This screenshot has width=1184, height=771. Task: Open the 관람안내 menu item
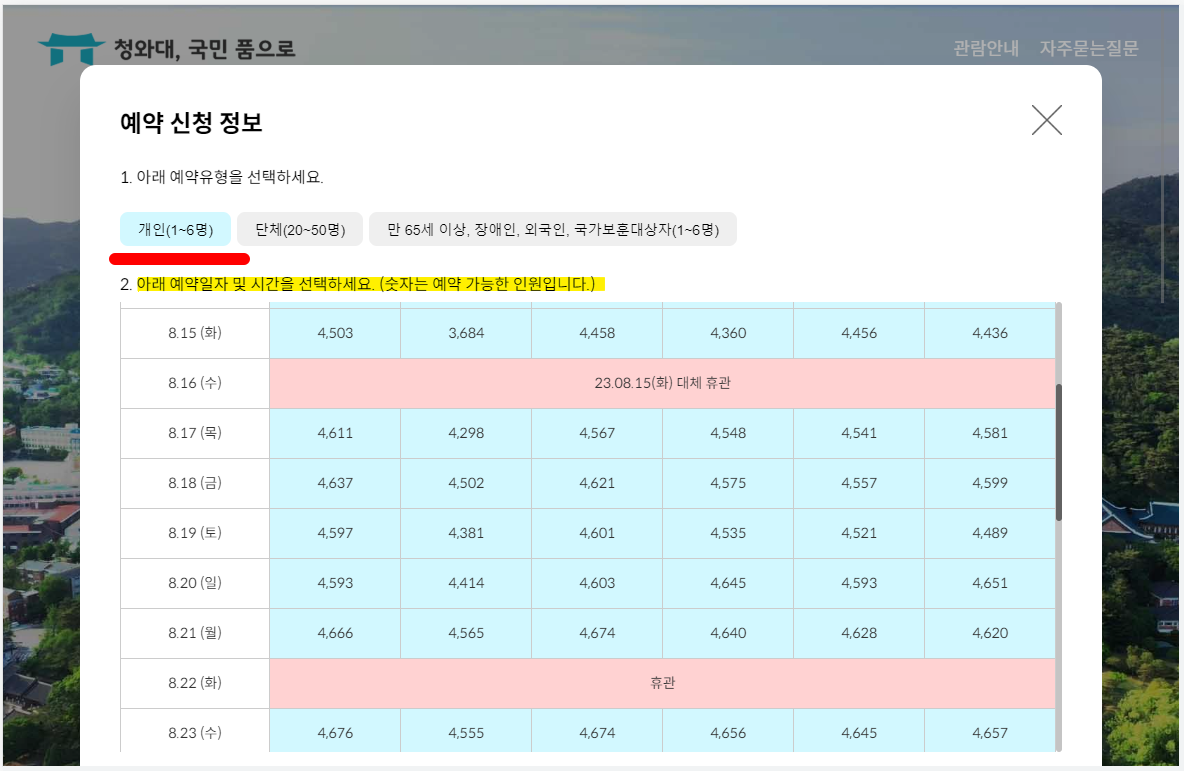[x=984, y=47]
